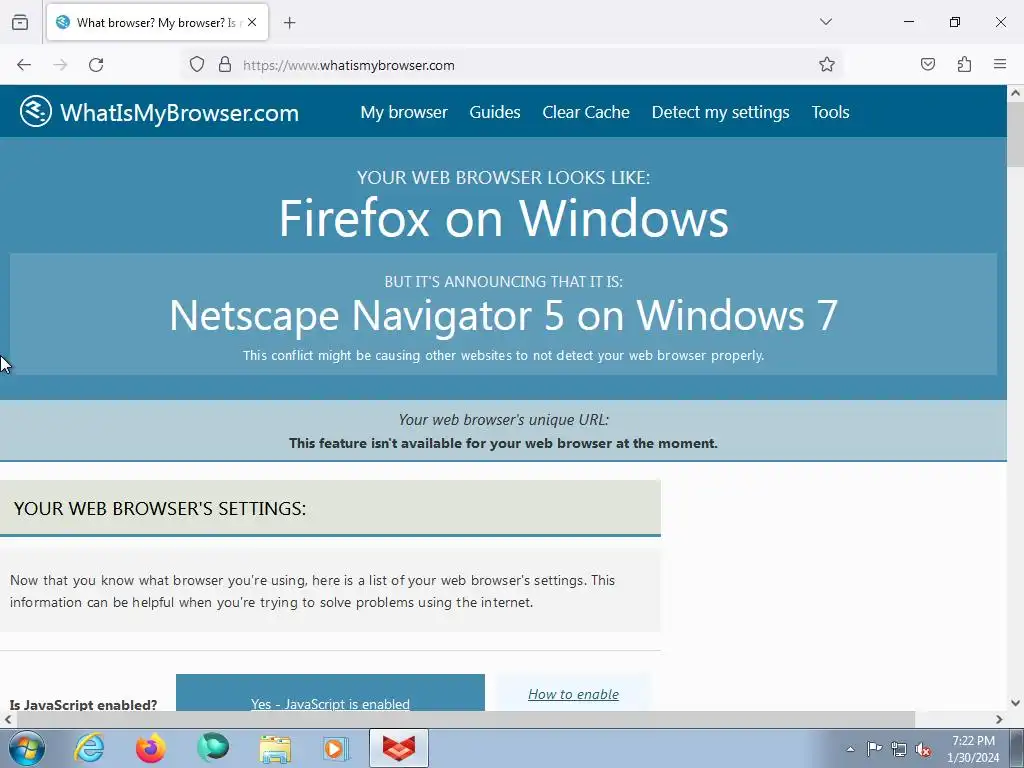The width and height of the screenshot is (1024, 768).
Task: Show site security padlock info
Action: [x=225, y=65]
